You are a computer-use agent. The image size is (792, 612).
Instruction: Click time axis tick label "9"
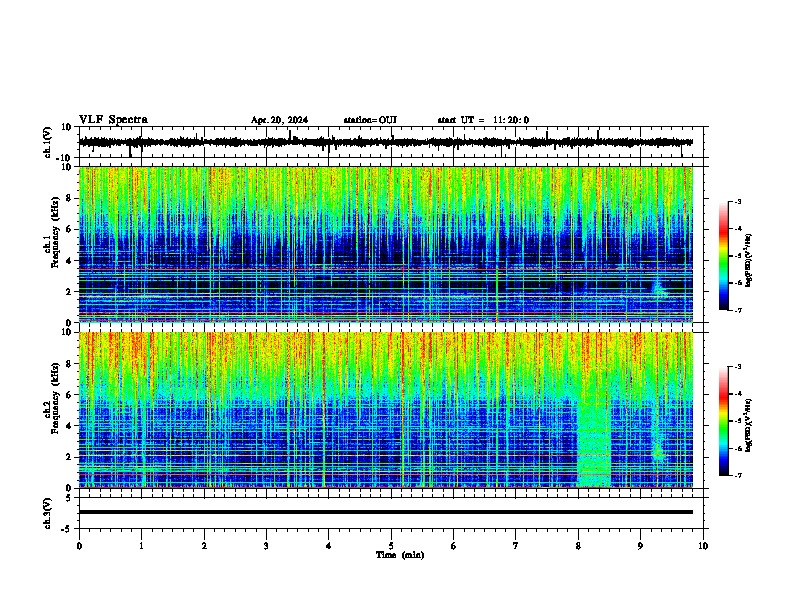pyautogui.click(x=640, y=546)
